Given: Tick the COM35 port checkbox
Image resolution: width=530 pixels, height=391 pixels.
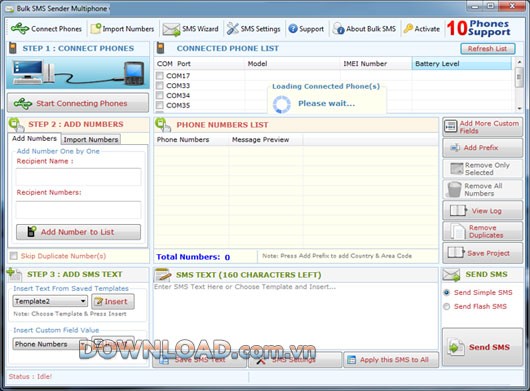Looking at the screenshot, I should point(160,105).
